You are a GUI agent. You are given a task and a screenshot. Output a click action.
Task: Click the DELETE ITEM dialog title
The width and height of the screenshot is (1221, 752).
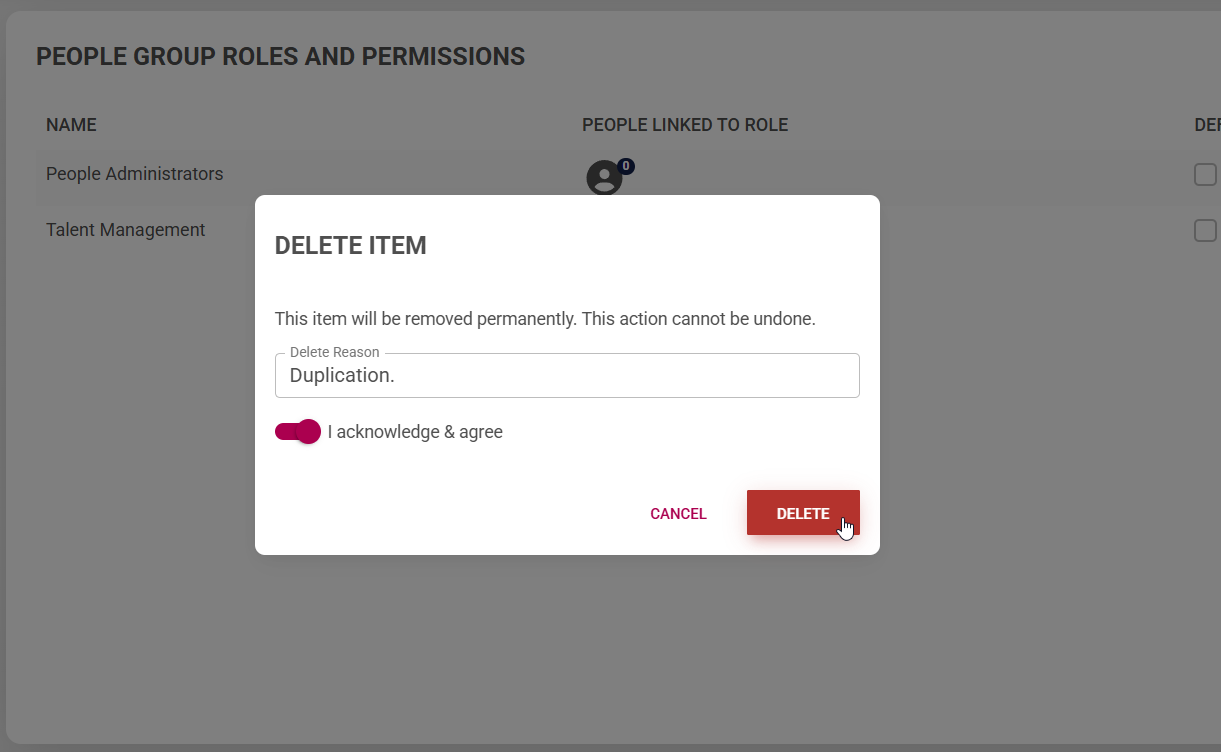pos(350,245)
